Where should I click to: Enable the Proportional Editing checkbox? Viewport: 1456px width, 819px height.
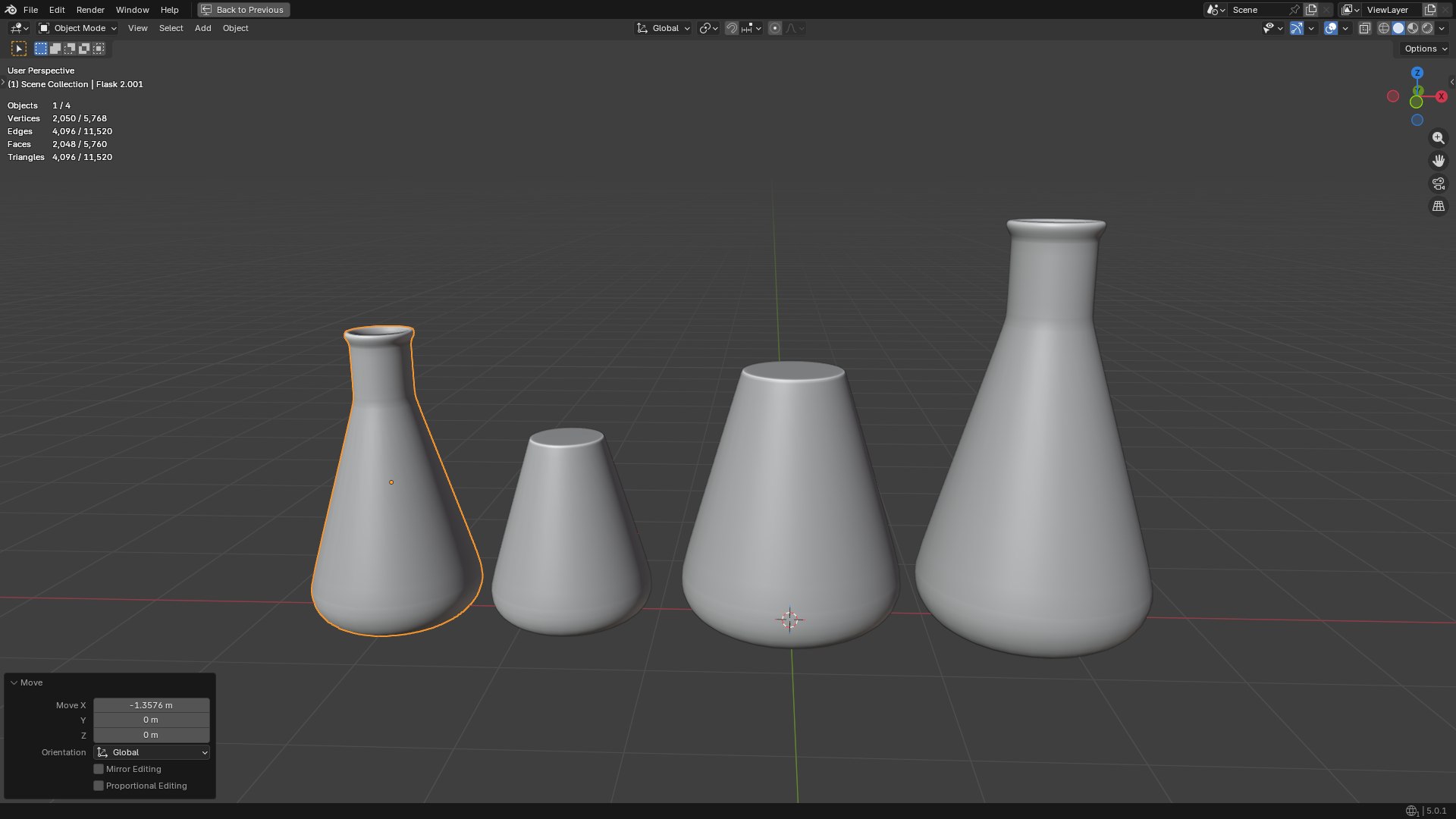99,786
